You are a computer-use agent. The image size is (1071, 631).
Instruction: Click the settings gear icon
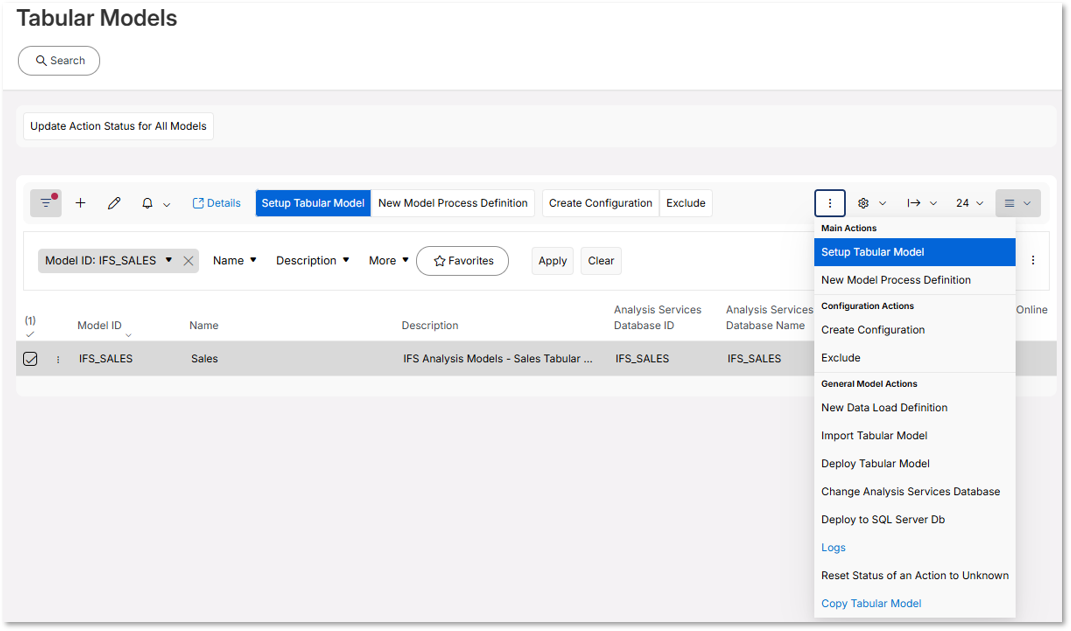[862, 203]
